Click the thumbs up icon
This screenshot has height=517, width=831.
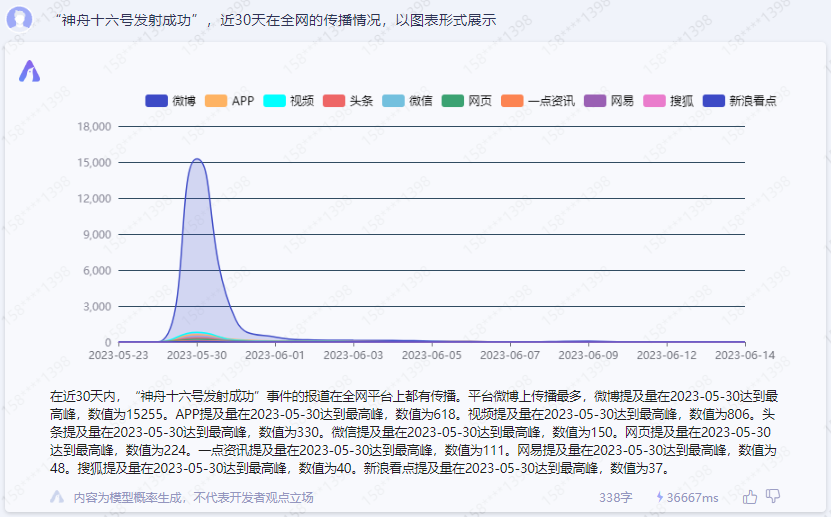coord(750,497)
